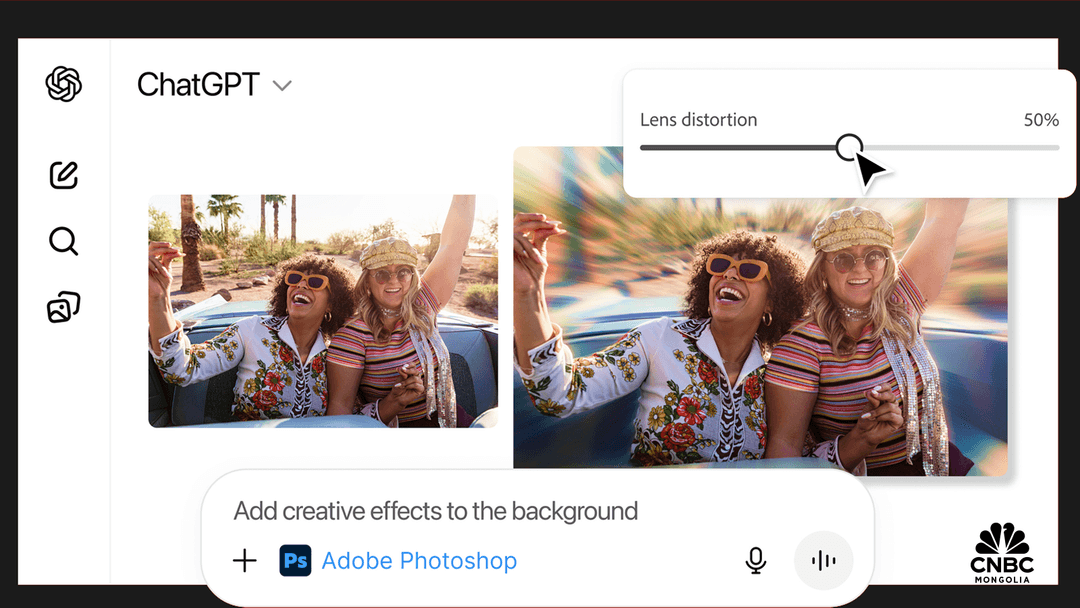Click the Lens distortion label
This screenshot has width=1080, height=608.
point(698,120)
